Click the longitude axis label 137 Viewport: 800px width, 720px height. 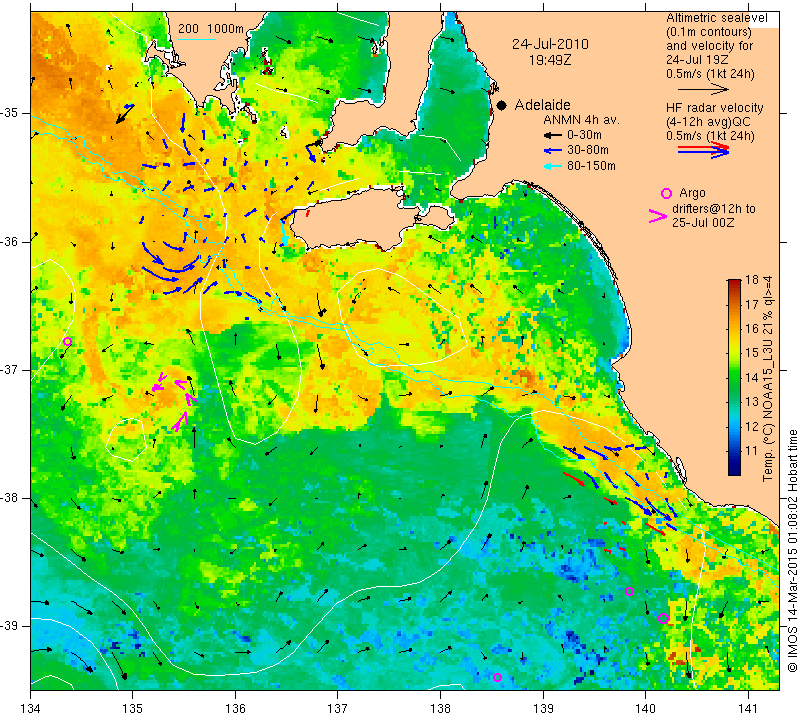click(337, 709)
